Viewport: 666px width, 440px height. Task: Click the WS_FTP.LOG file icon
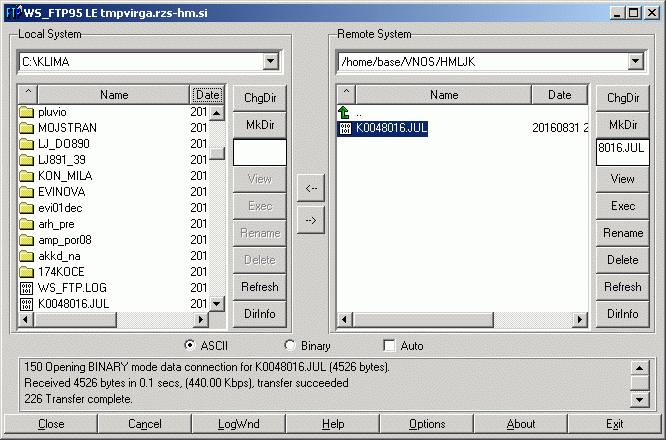pos(27,287)
